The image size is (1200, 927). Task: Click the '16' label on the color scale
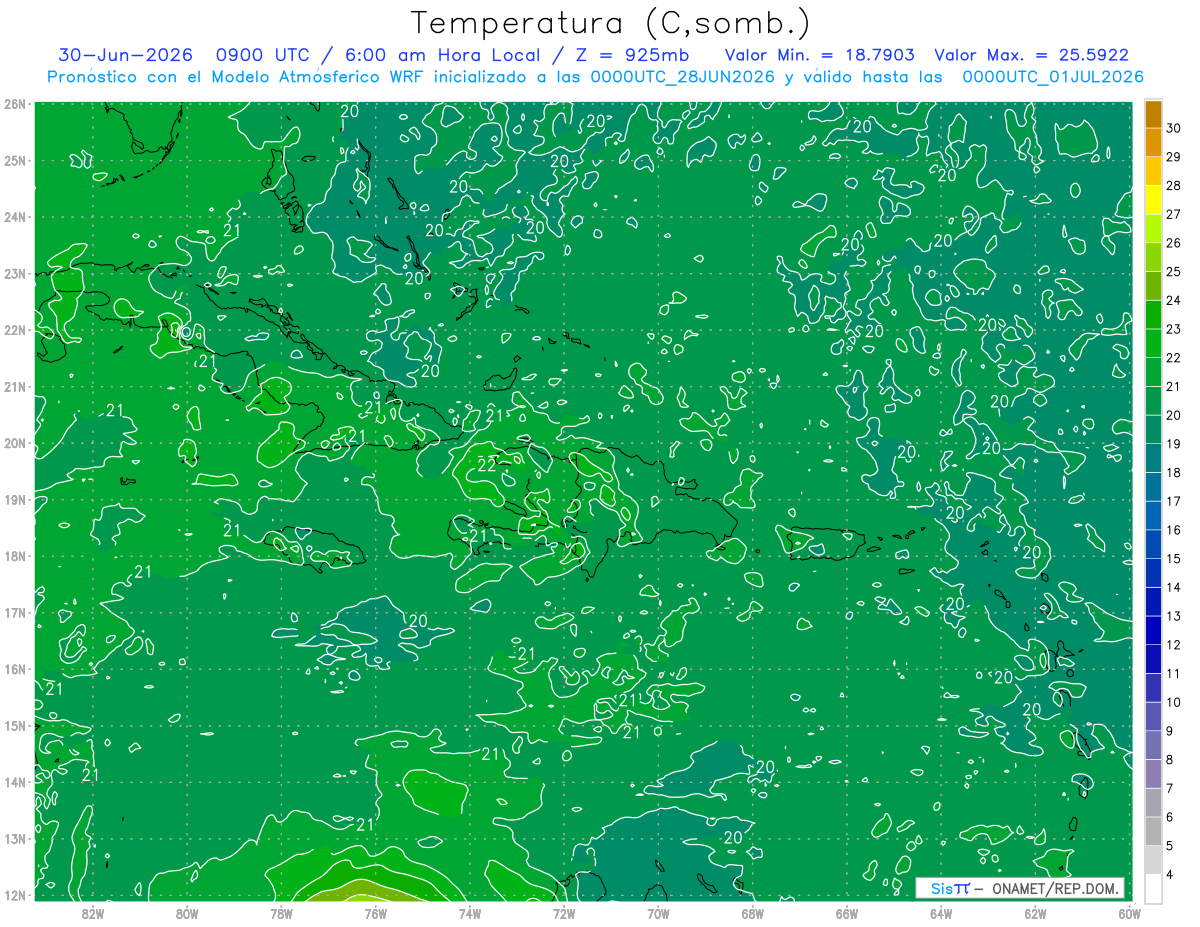coord(1174,530)
